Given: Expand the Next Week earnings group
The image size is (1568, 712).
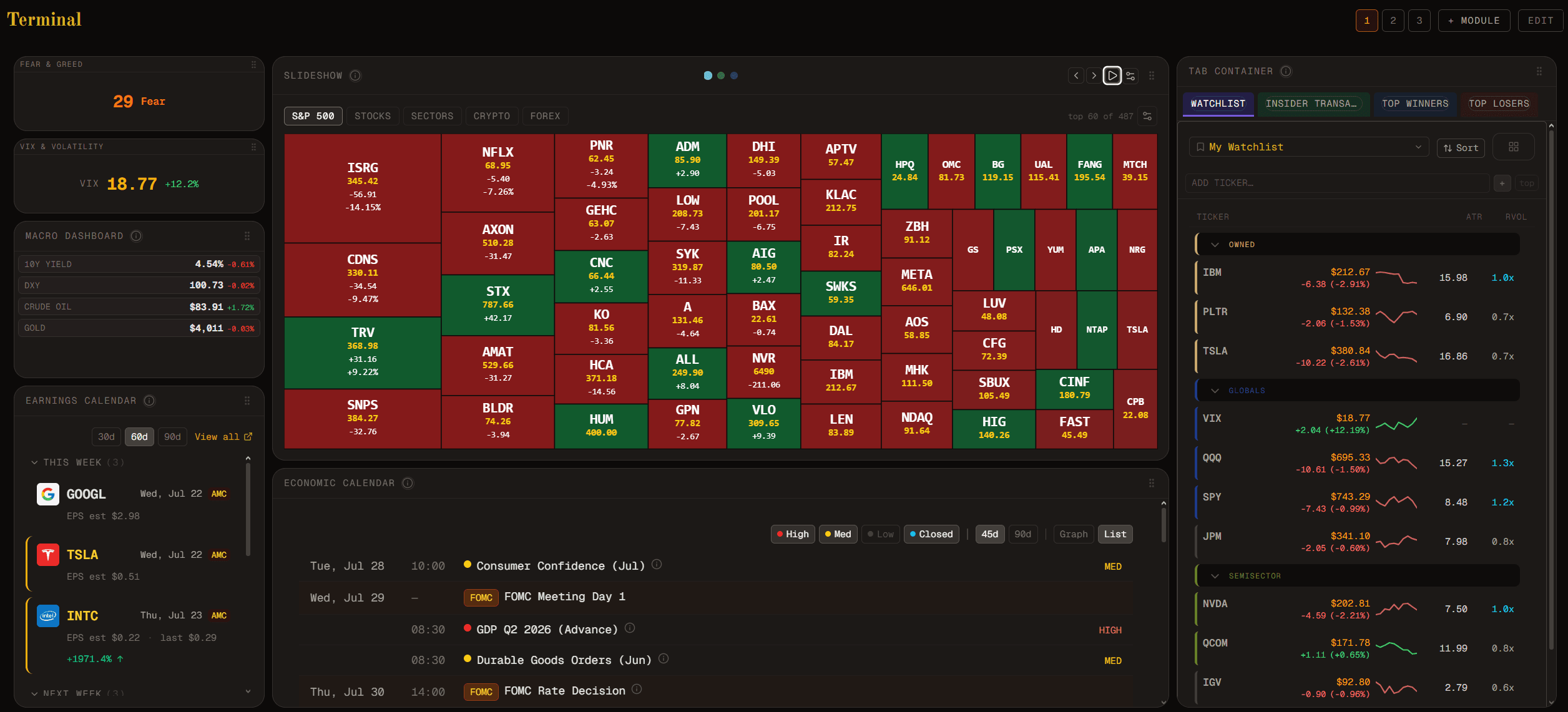Looking at the screenshot, I should [x=77, y=693].
